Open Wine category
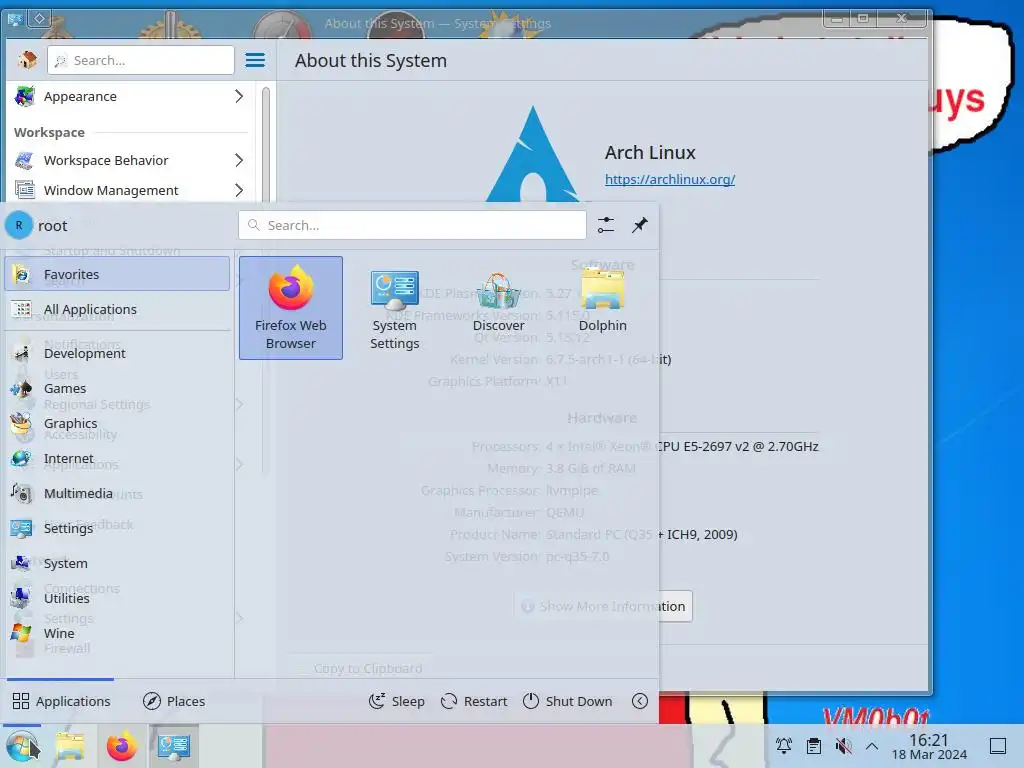The image size is (1024, 768). pos(117,633)
